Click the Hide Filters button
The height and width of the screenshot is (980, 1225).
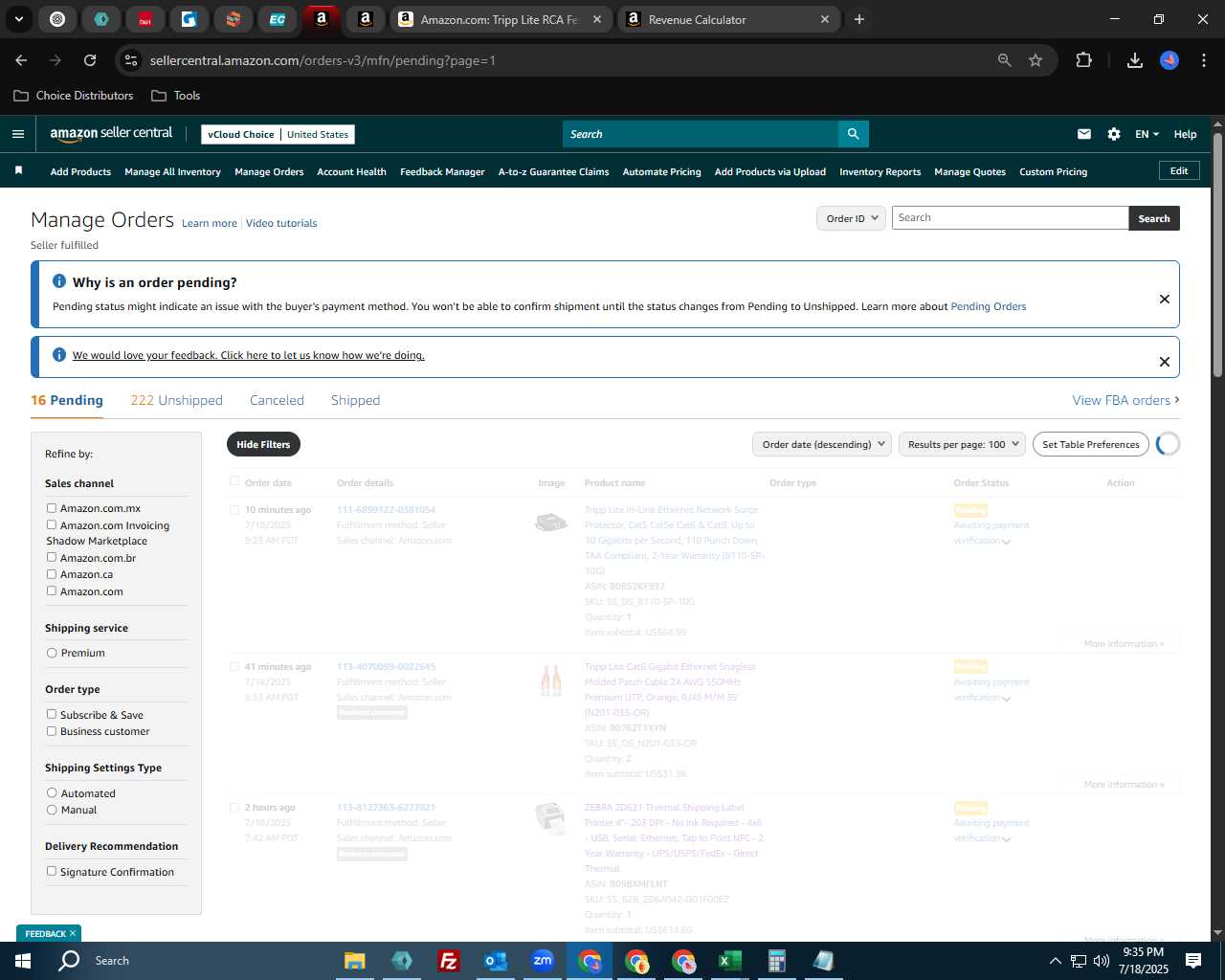point(263,444)
